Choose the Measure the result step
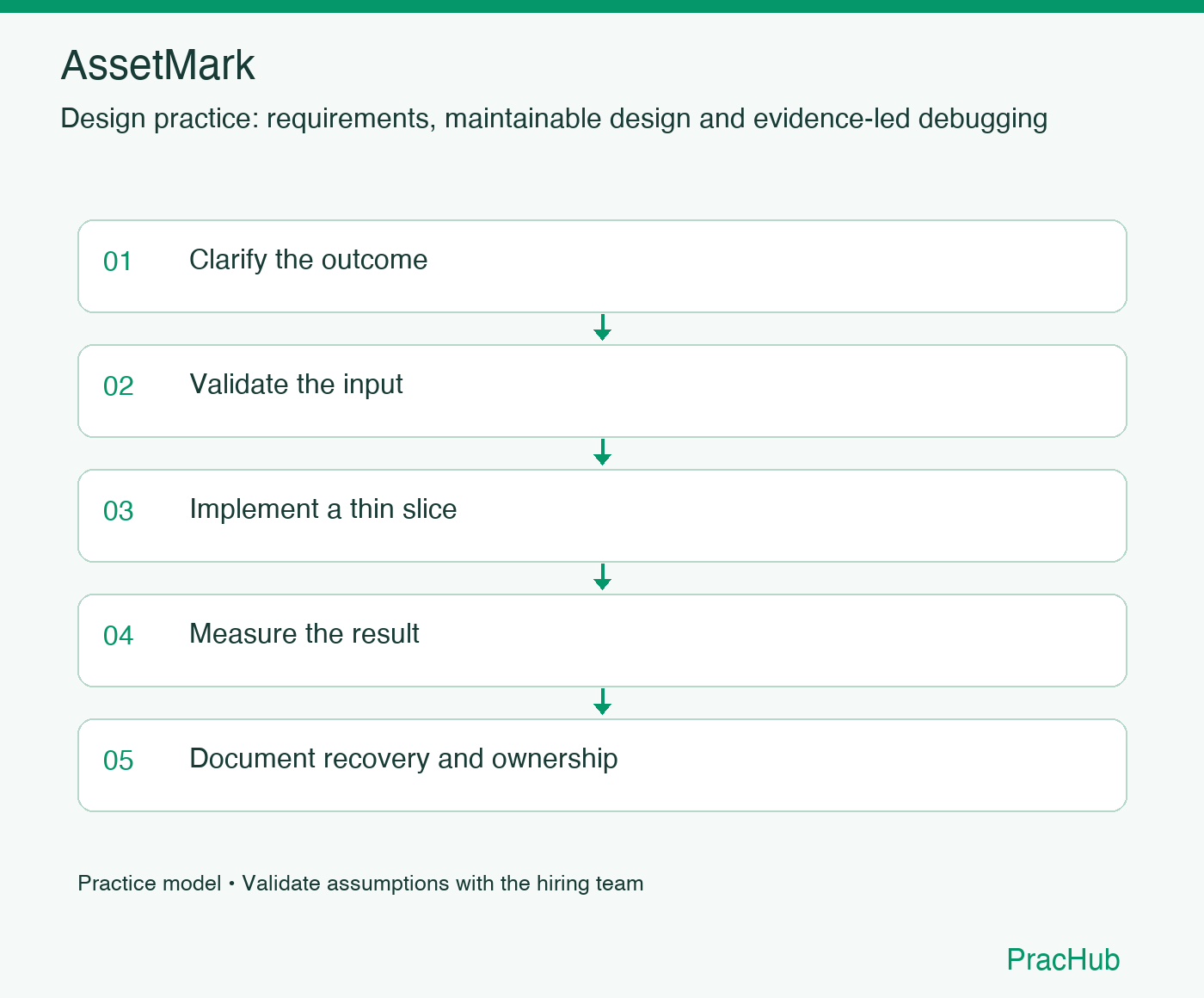This screenshot has height=998, width=1204. (602, 640)
